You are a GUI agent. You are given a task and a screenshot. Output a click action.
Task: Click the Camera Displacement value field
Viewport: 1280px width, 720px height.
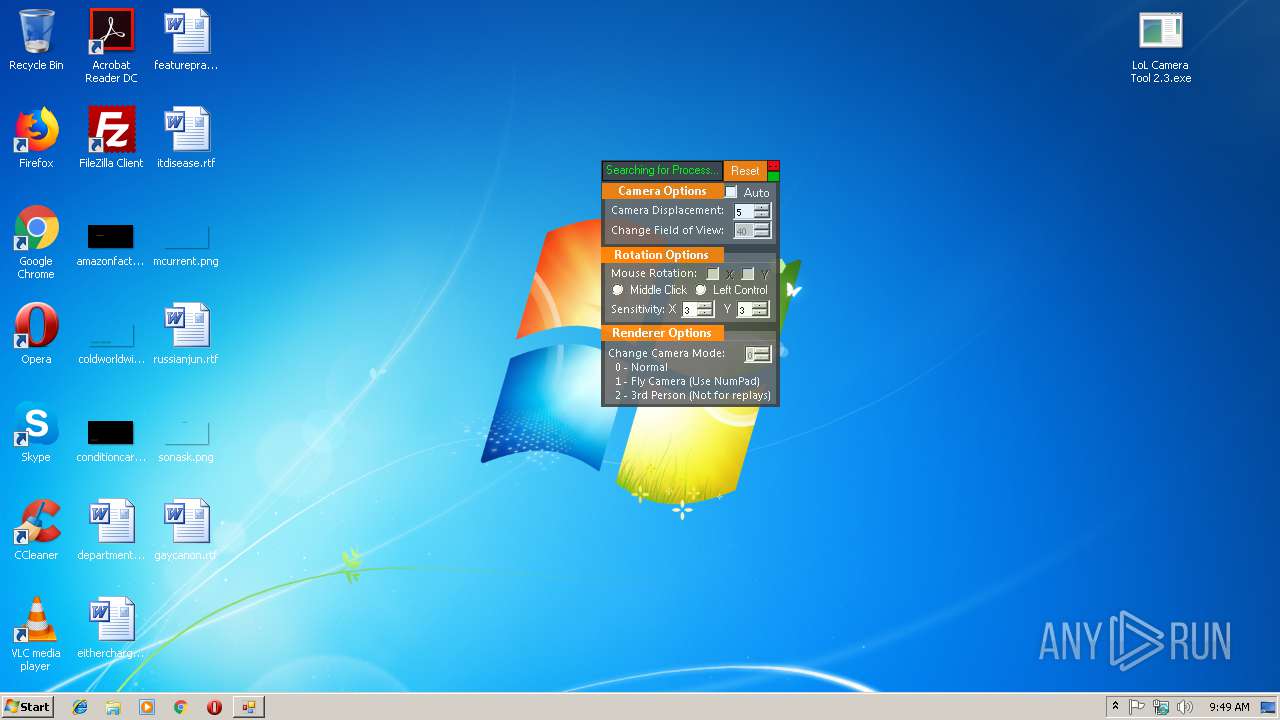(743, 212)
